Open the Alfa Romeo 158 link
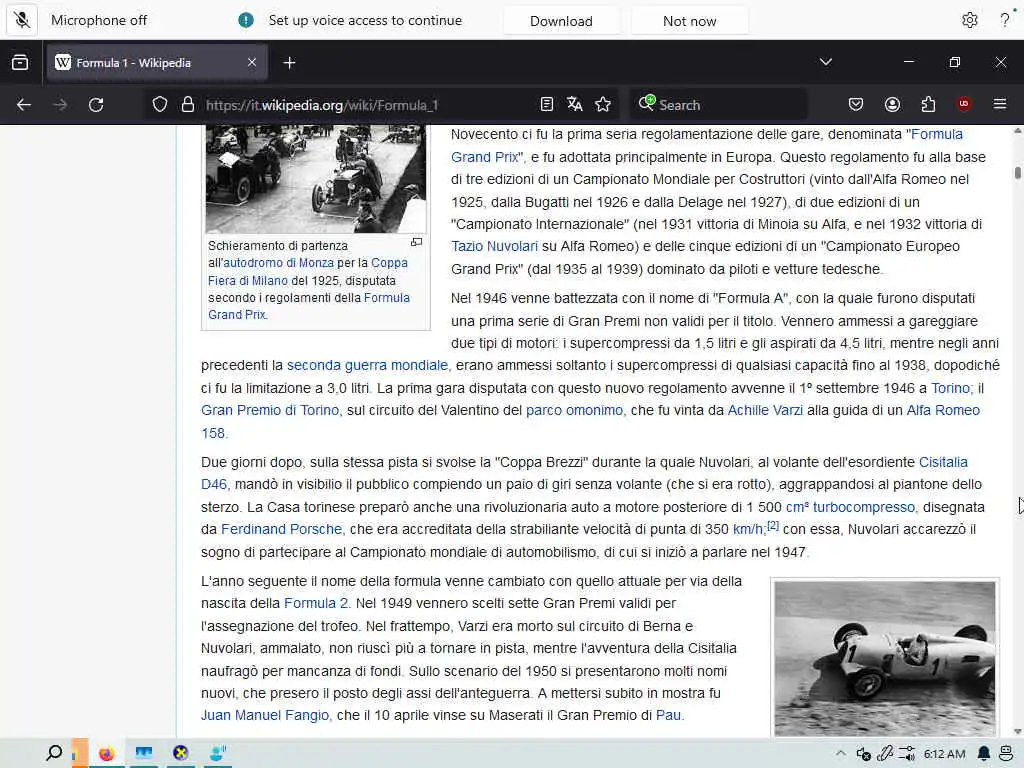The height and width of the screenshot is (768, 1024). point(943,410)
